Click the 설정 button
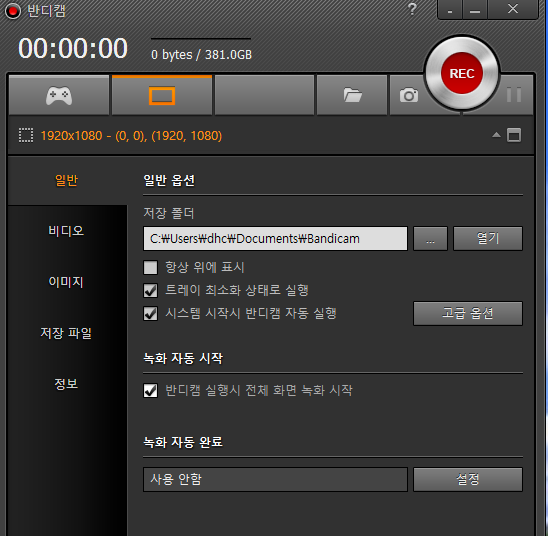 (x=468, y=479)
